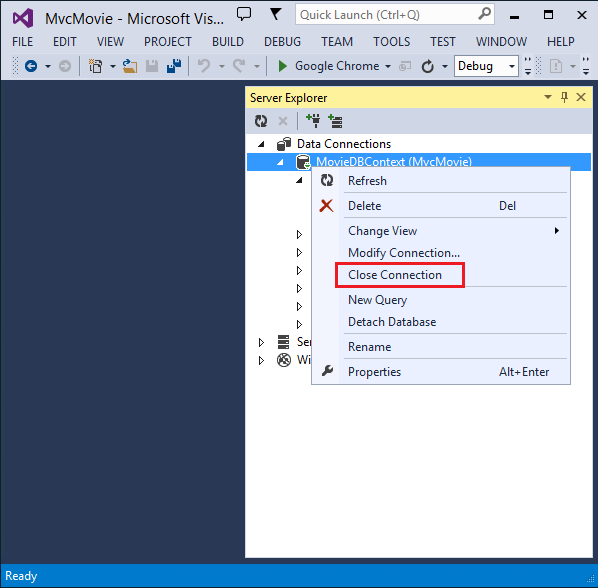
Task: Choose New Query menu item
Action: [441, 300]
